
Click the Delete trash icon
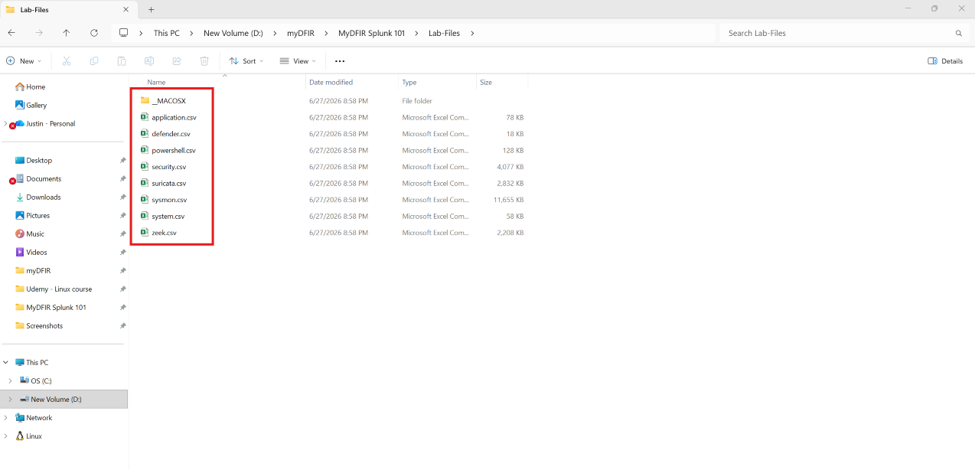coord(204,61)
